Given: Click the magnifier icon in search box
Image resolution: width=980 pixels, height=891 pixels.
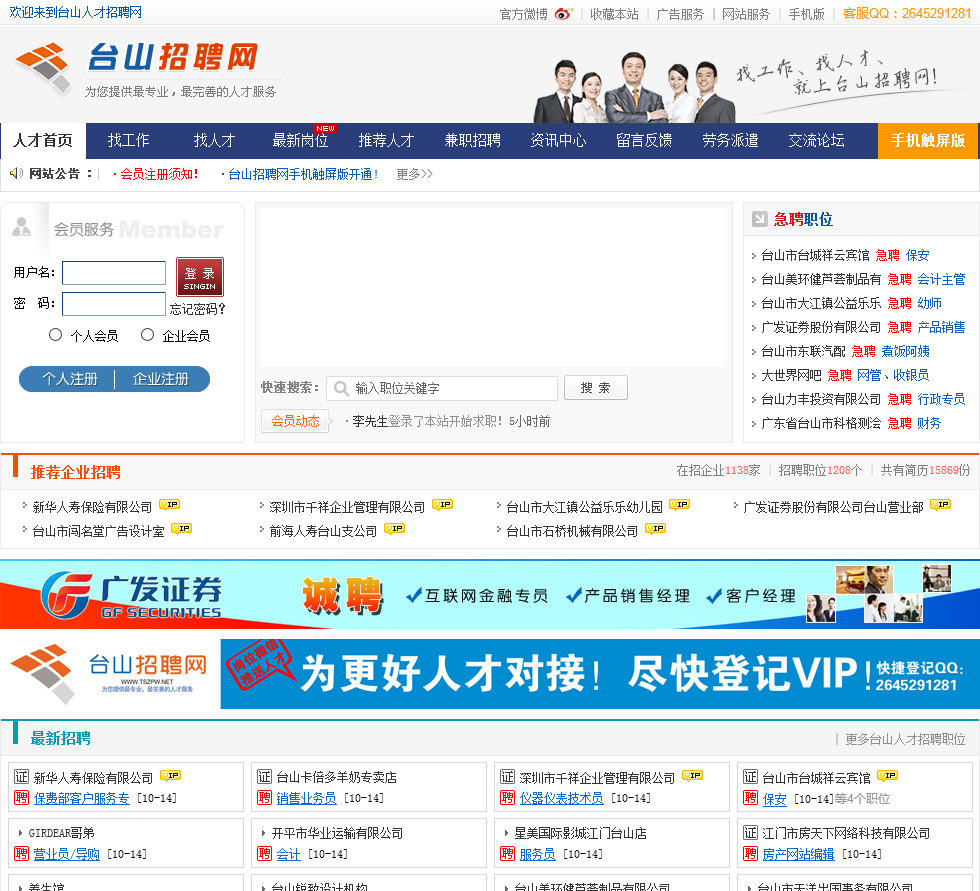Looking at the screenshot, I should pos(341,388).
